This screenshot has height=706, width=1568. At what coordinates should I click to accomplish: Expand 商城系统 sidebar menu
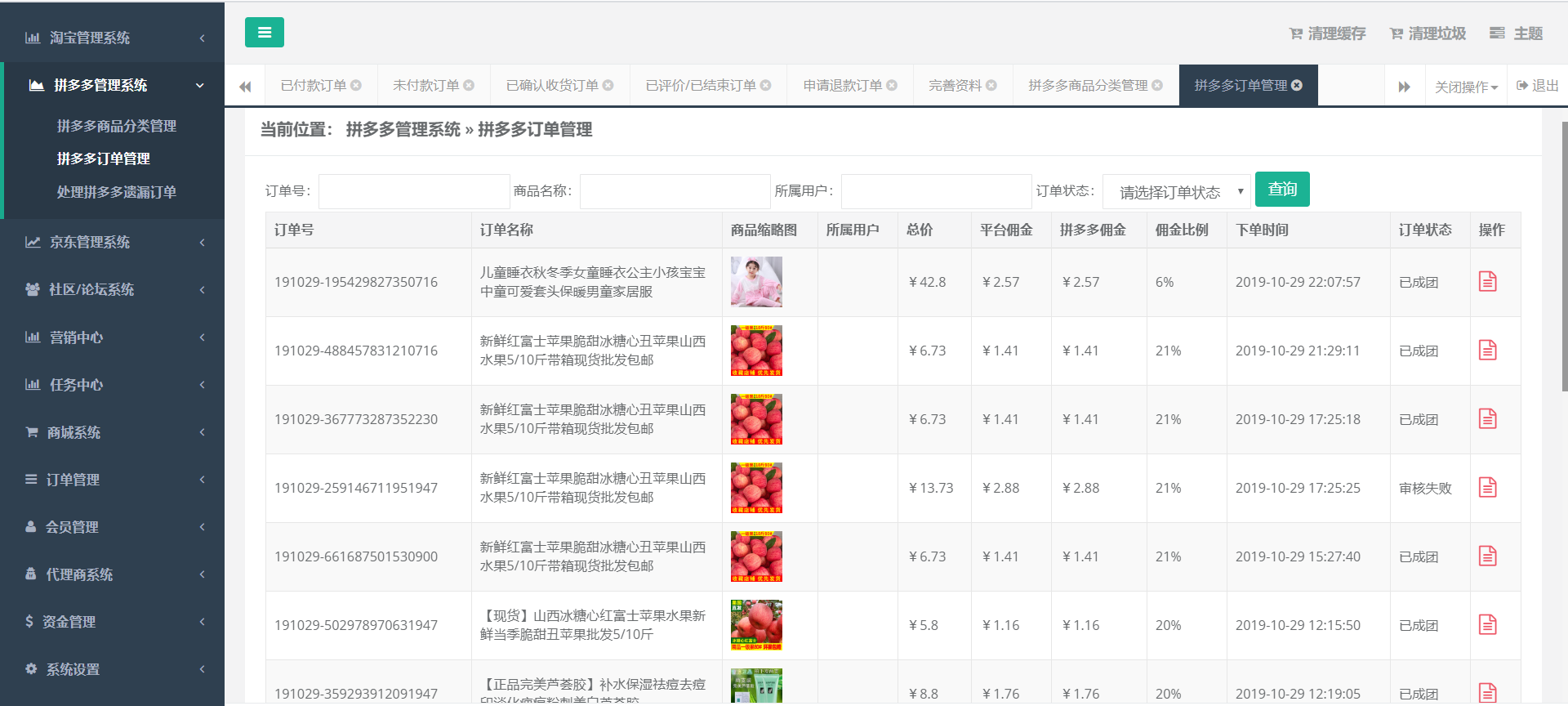point(112,431)
